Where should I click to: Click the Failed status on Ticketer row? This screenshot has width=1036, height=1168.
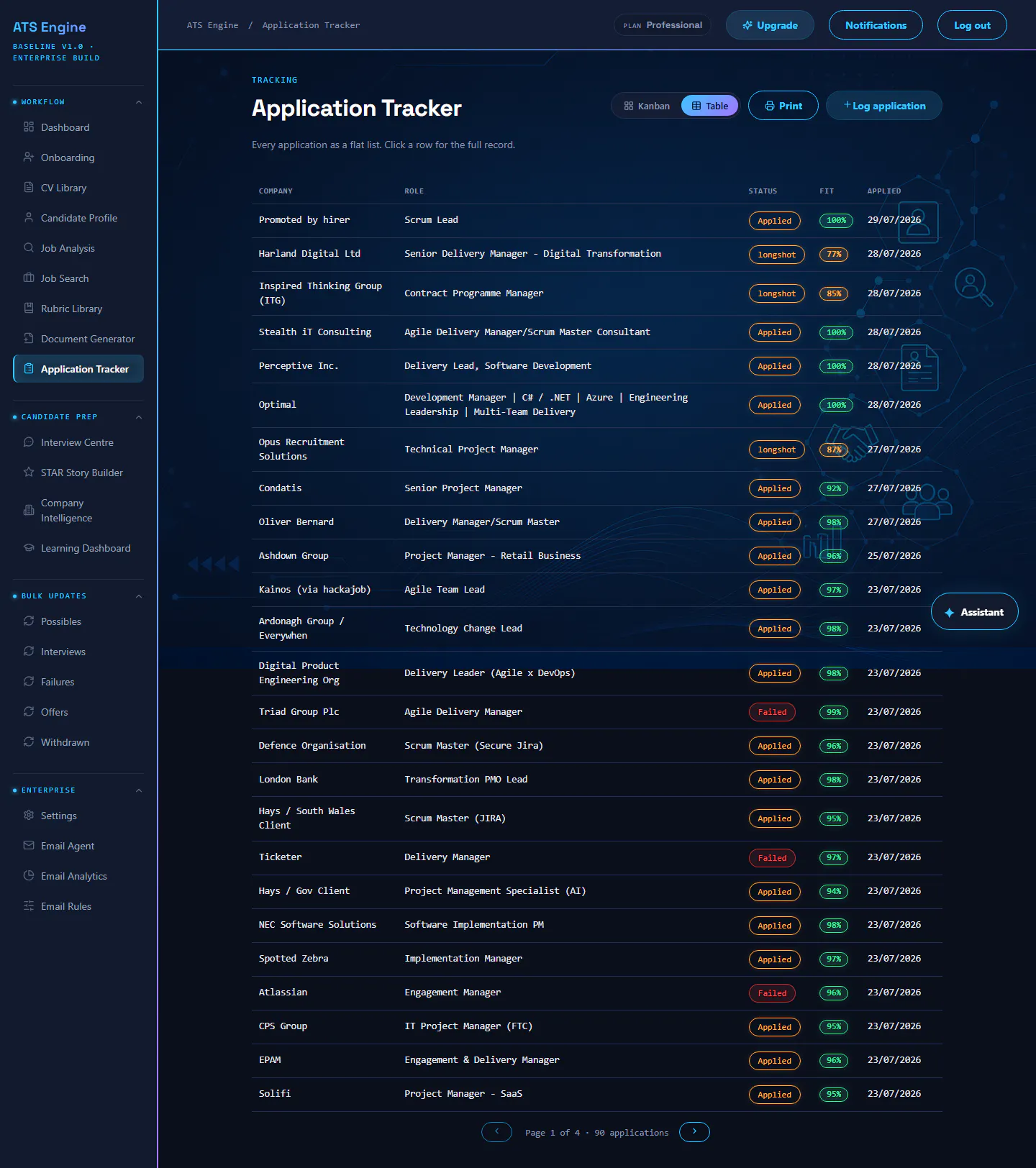pyautogui.click(x=772, y=857)
